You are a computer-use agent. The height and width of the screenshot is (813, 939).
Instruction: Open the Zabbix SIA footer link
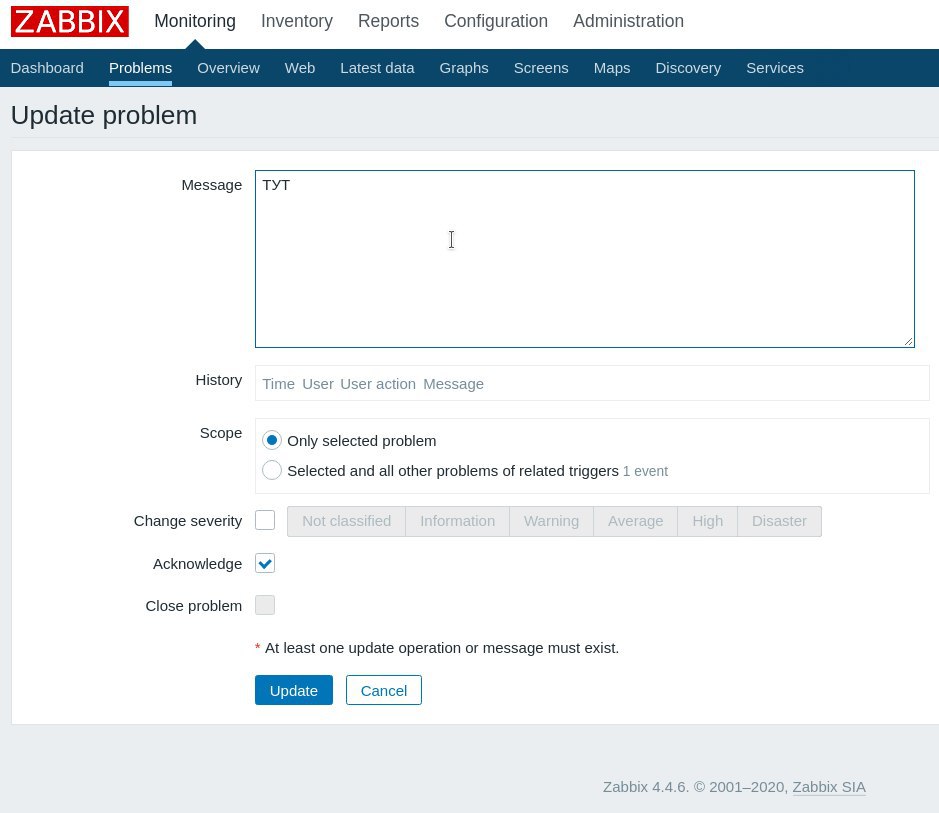click(829, 787)
